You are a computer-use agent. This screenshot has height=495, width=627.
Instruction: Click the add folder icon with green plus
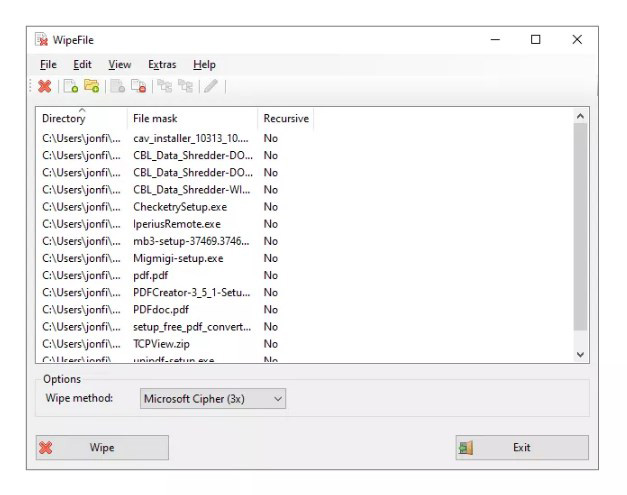(x=92, y=86)
